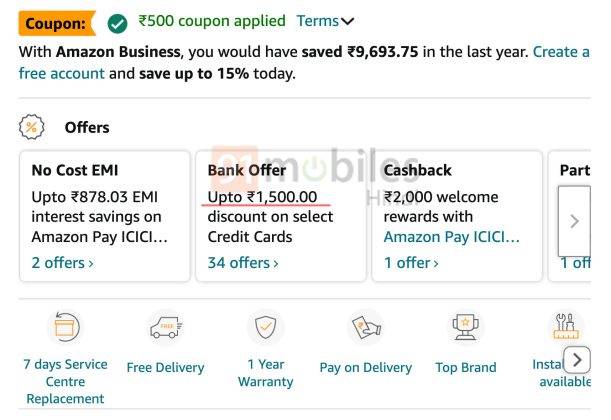The height and width of the screenshot is (420, 611).
Task: Open 7 days Service Centre Replacement details
Action: pos(65,381)
